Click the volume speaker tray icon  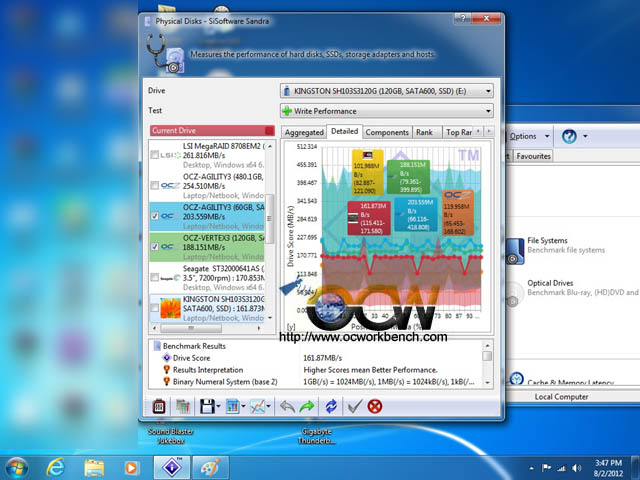576,468
